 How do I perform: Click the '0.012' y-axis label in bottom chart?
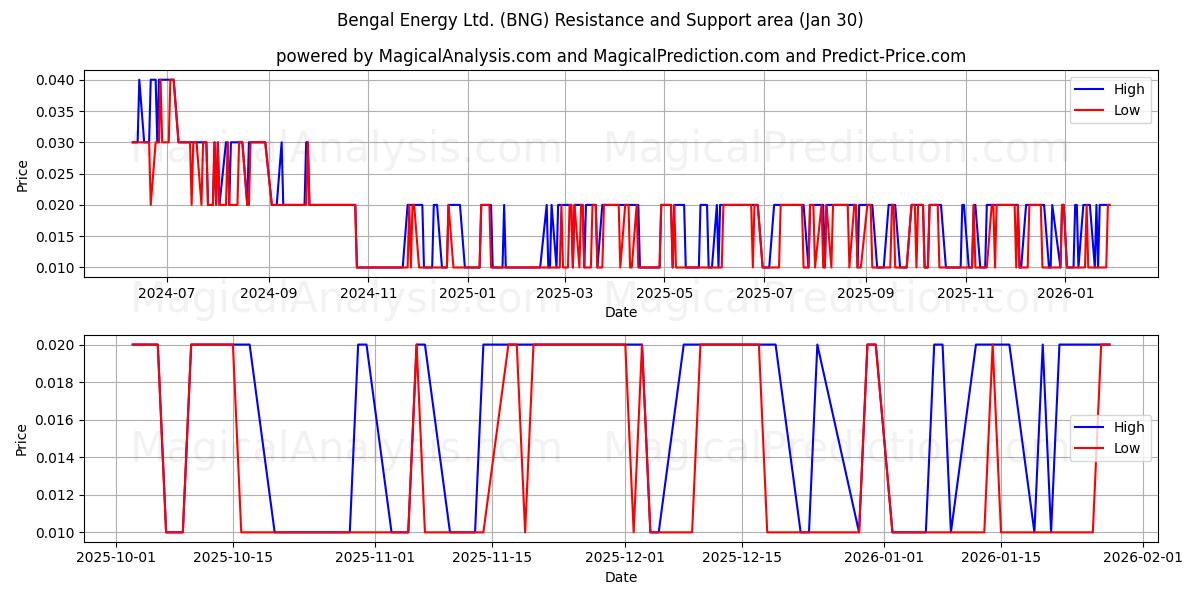pos(56,495)
